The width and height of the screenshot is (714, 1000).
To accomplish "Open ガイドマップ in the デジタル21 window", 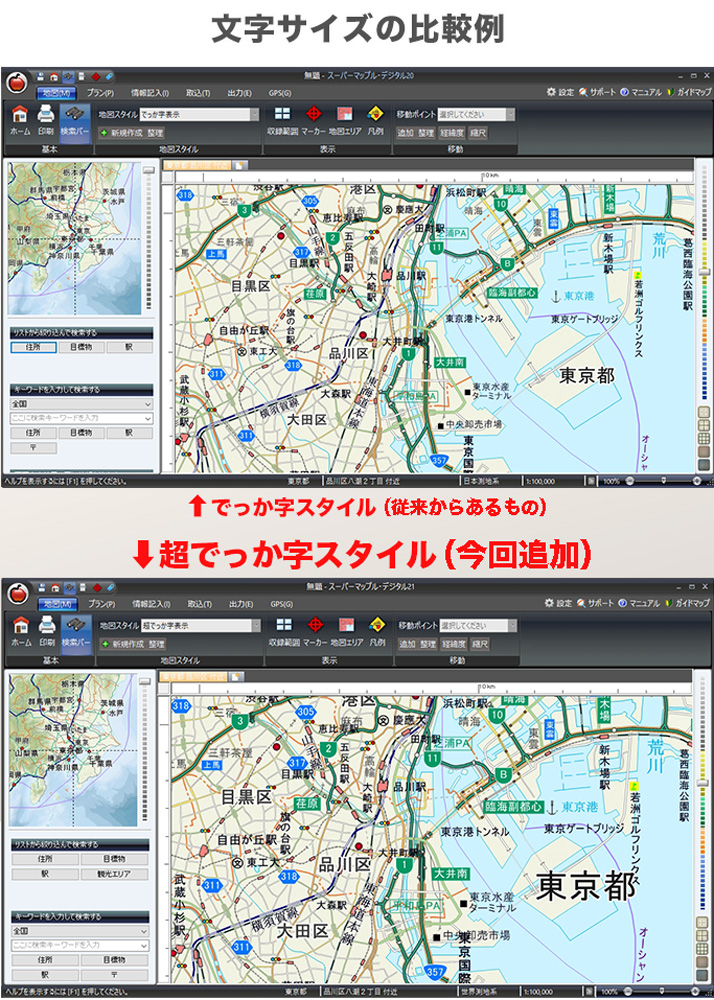I will [x=688, y=603].
